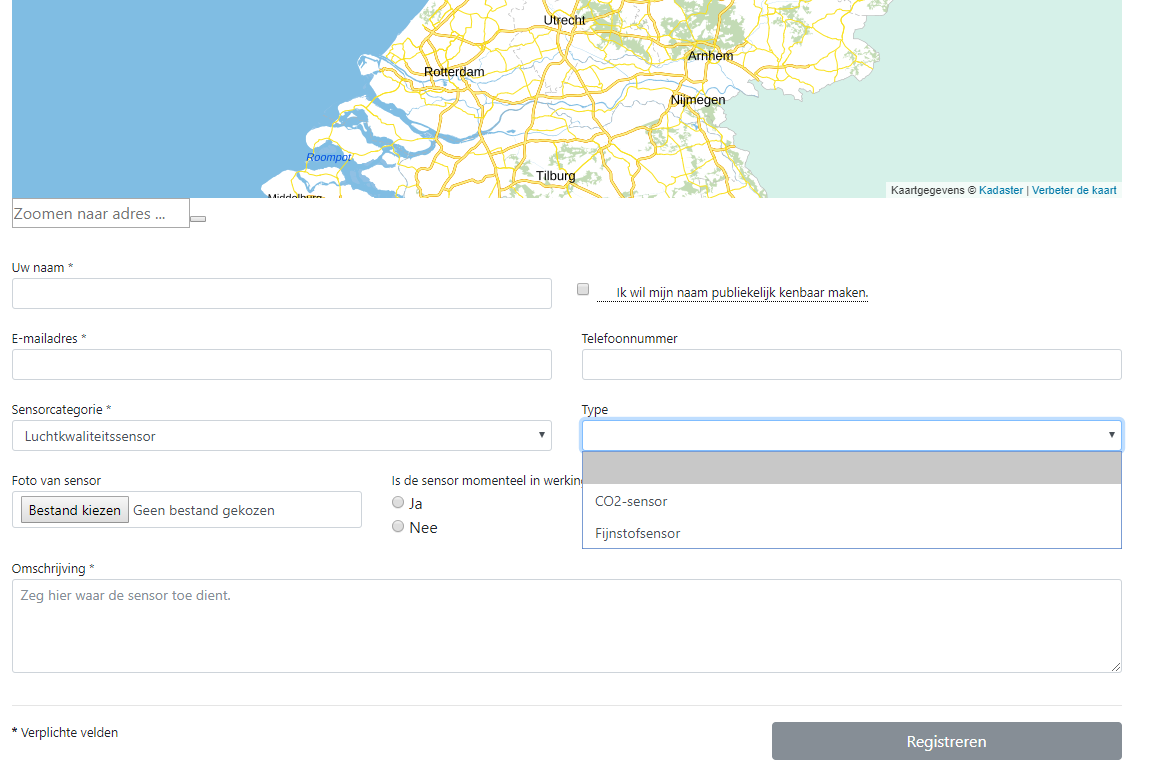
Task: Collapse the Type dropdown
Action: coord(851,435)
